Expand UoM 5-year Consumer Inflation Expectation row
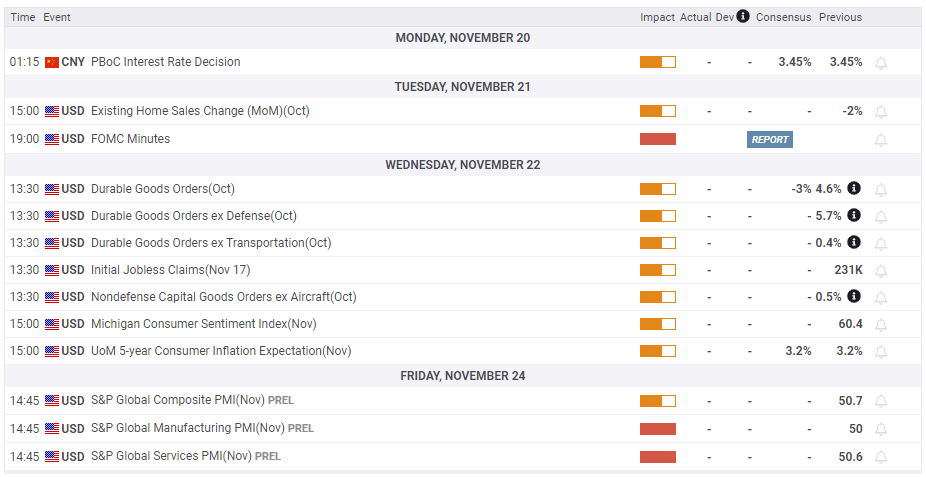This screenshot has height=477, width=926. 221,351
